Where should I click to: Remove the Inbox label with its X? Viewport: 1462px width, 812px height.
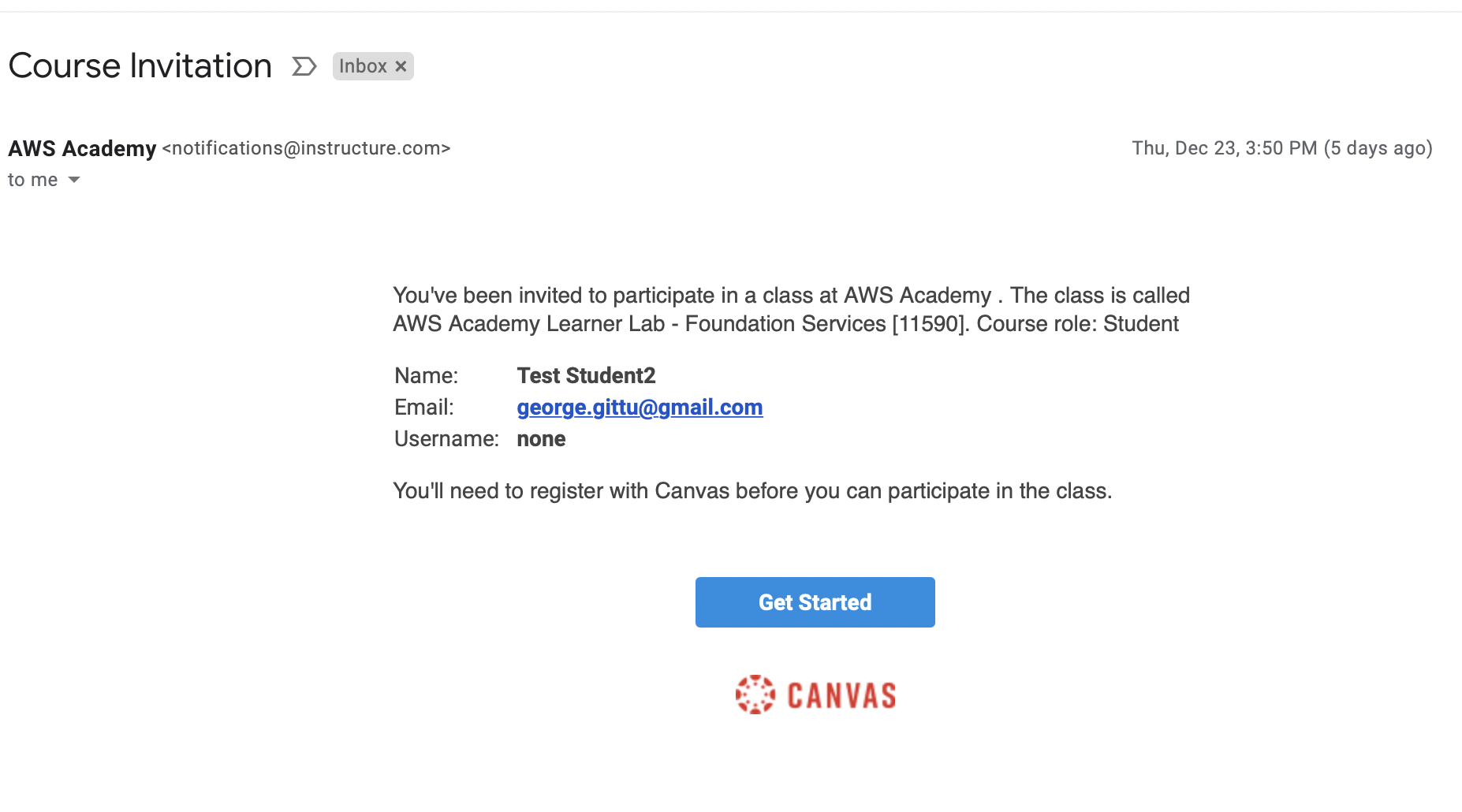[401, 66]
